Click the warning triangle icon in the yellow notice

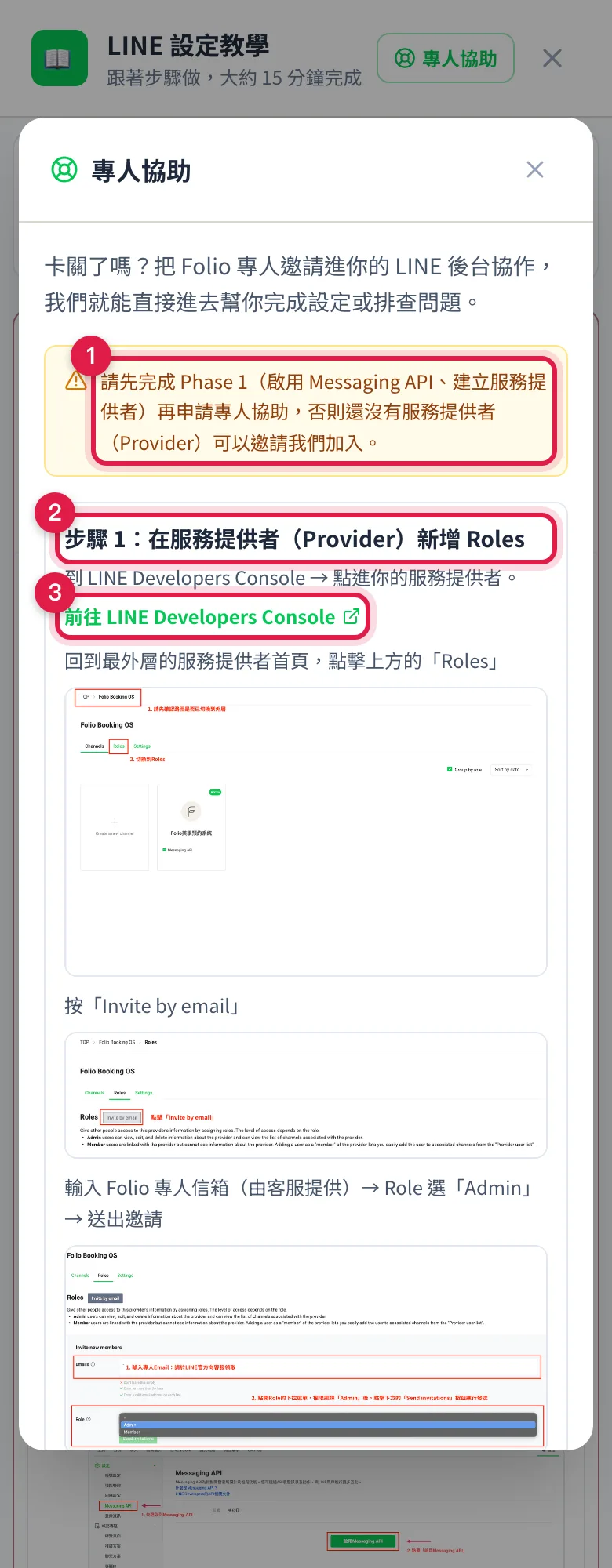(76, 381)
